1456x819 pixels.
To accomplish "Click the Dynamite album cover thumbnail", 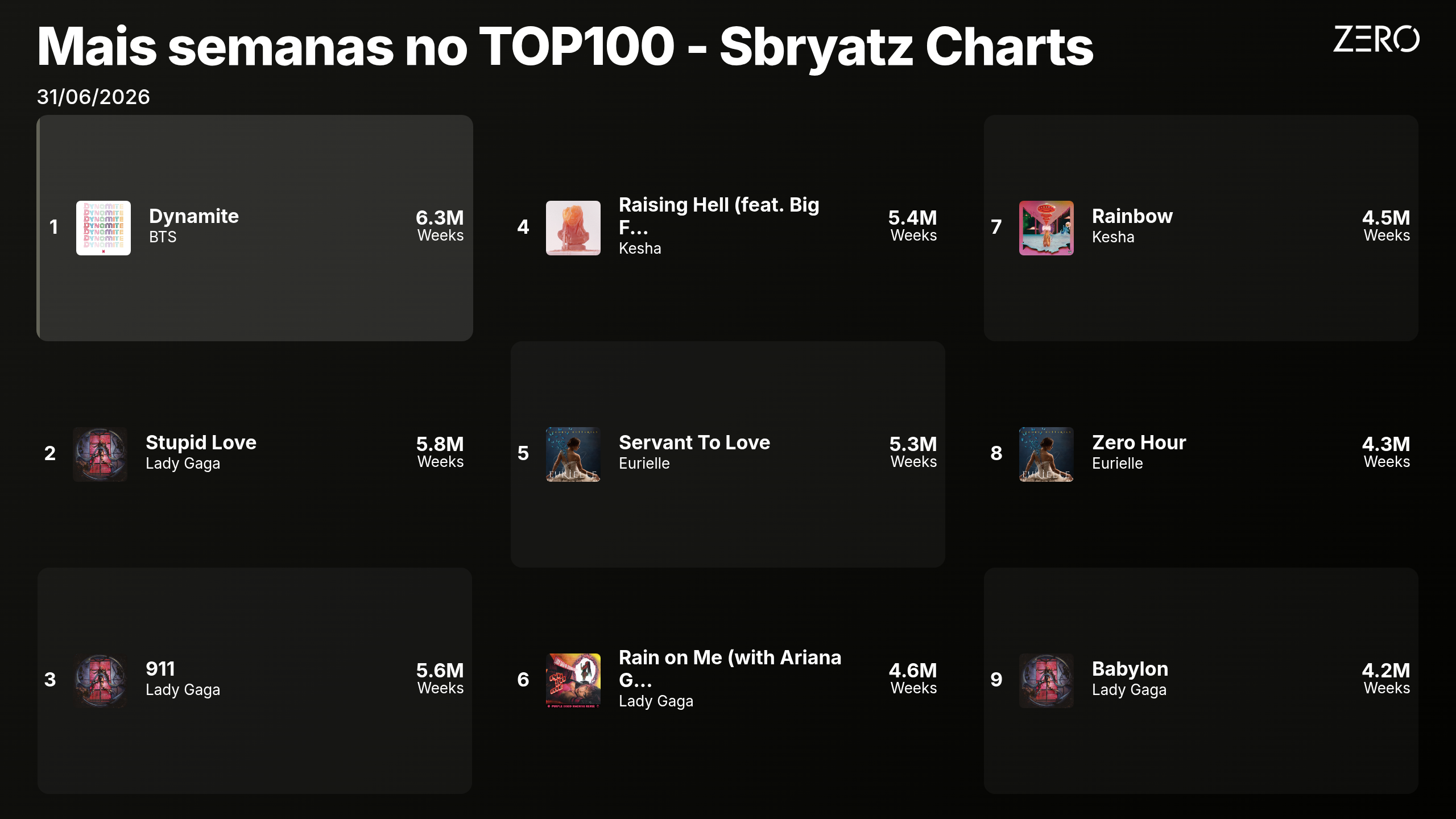I will 104,227.
